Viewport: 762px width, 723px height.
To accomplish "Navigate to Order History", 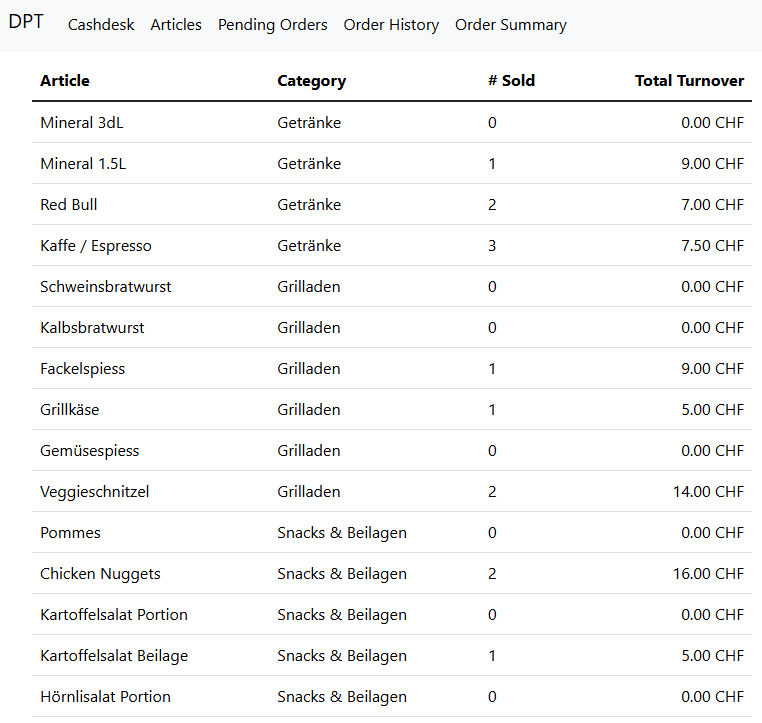I will tap(391, 25).
